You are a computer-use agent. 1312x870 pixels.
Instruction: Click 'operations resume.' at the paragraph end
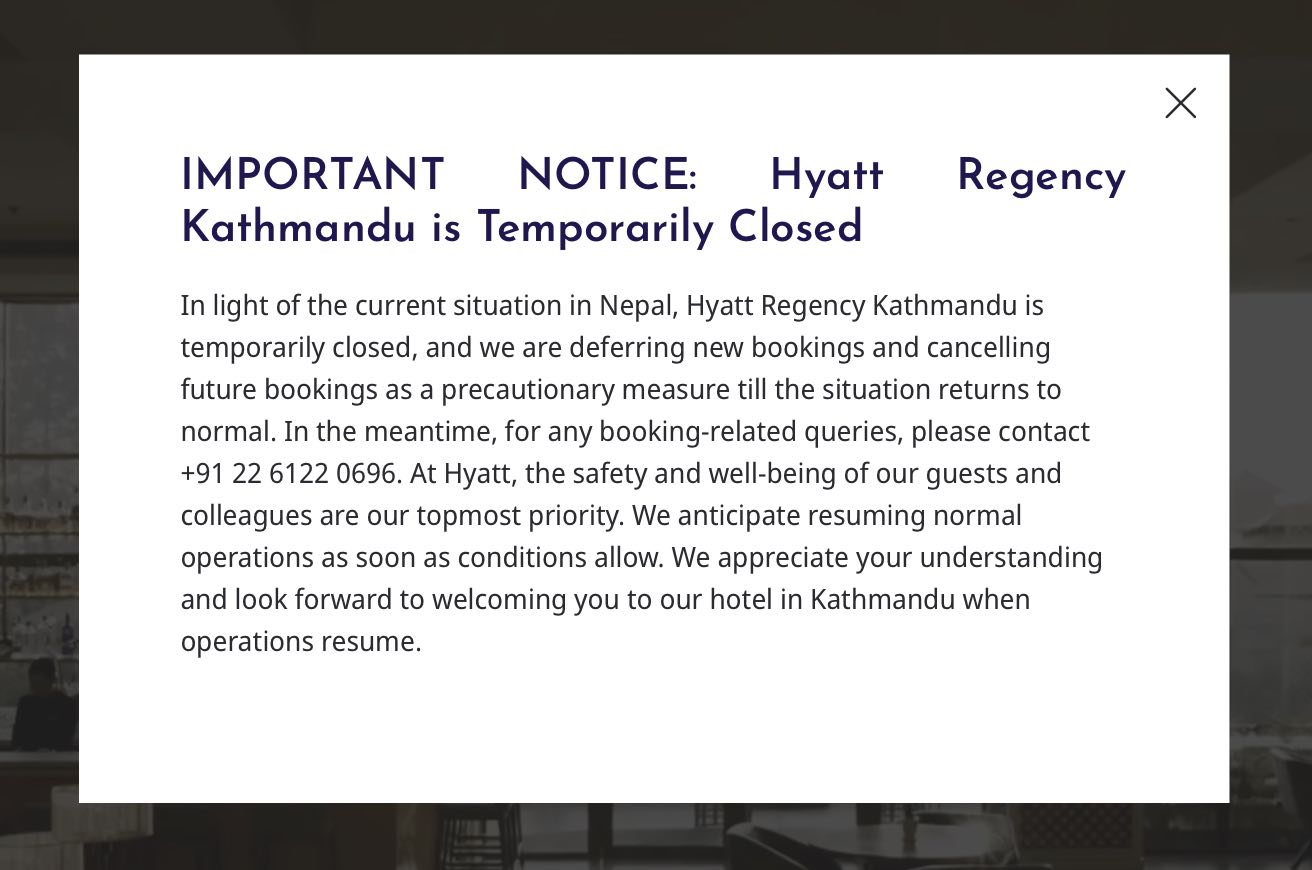301,641
